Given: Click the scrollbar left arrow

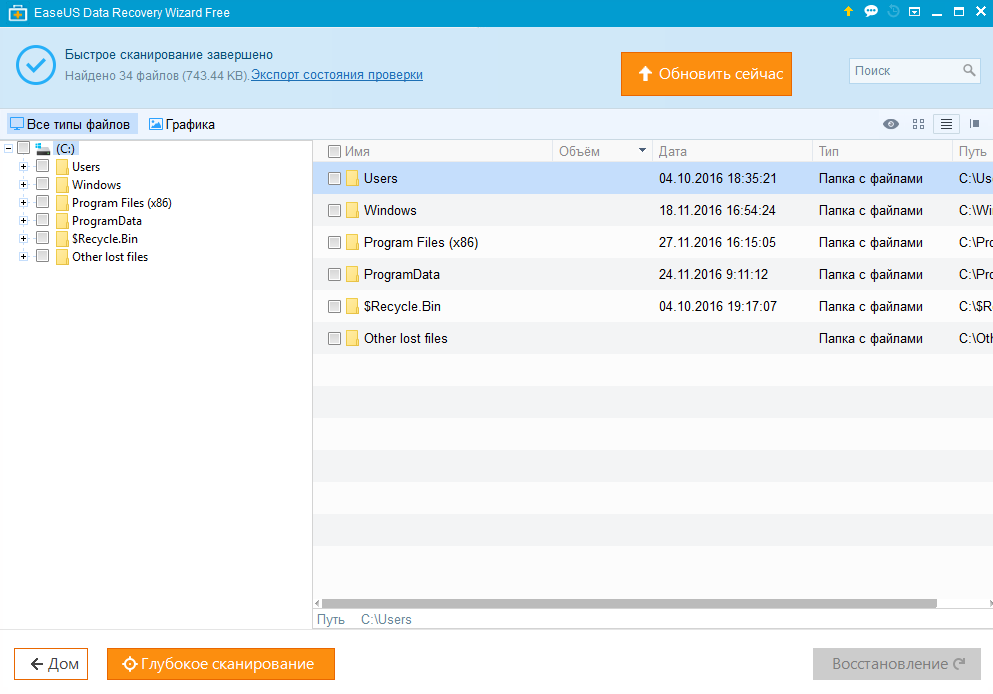Looking at the screenshot, I should pyautogui.click(x=317, y=603).
